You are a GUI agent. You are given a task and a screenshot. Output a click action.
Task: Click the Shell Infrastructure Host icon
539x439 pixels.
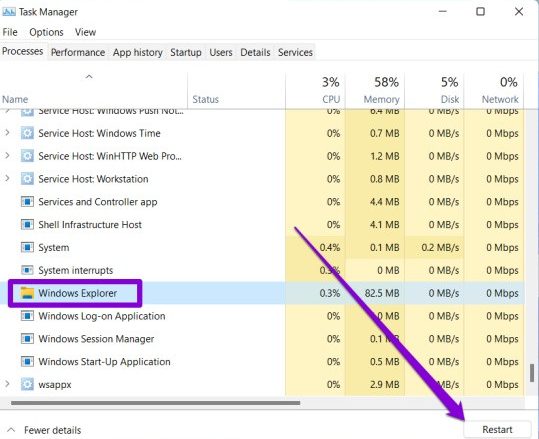coord(27,224)
